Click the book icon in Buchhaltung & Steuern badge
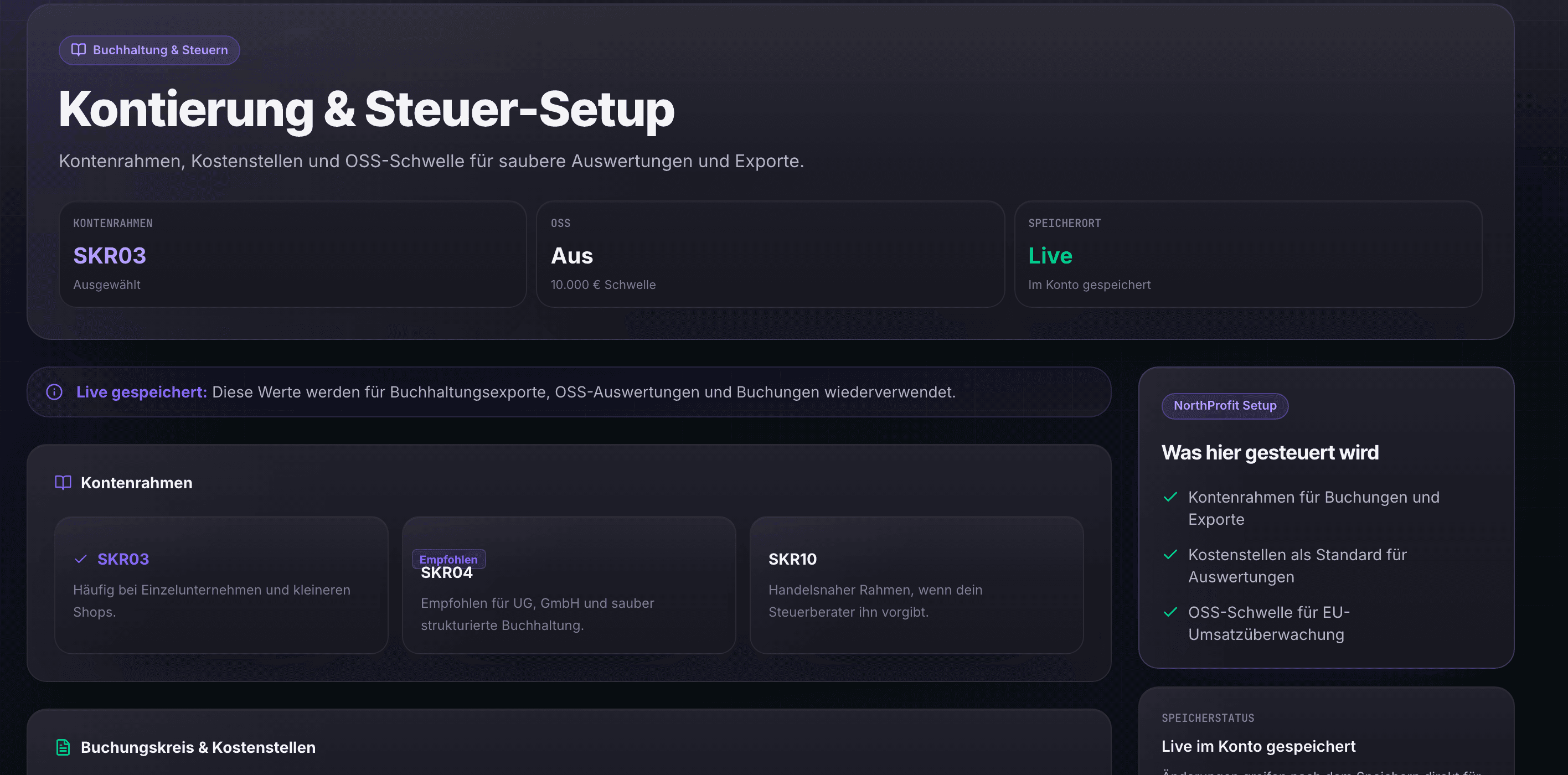This screenshot has width=1568, height=775. (x=79, y=50)
